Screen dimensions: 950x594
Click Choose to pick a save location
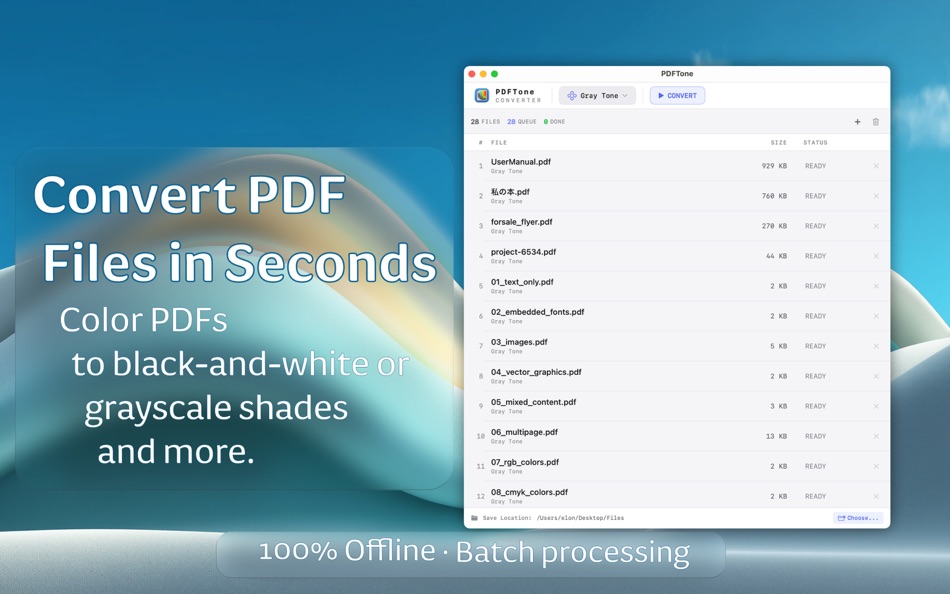pyautogui.click(x=857, y=518)
